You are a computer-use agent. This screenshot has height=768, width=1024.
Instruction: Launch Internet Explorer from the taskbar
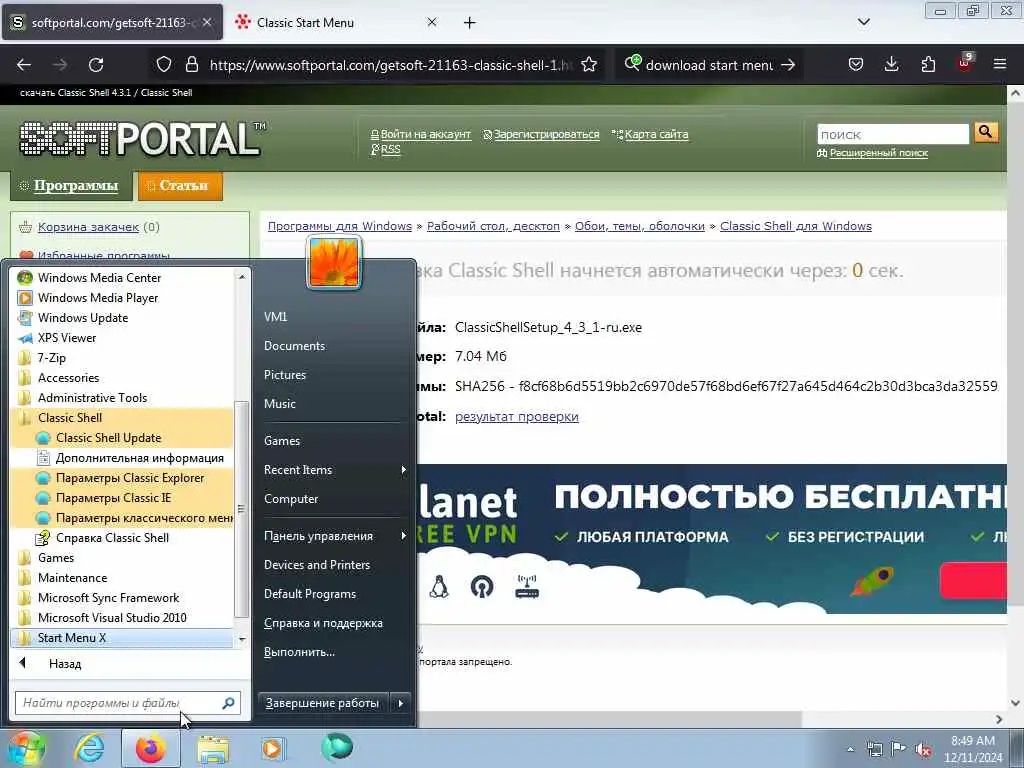pyautogui.click(x=89, y=748)
